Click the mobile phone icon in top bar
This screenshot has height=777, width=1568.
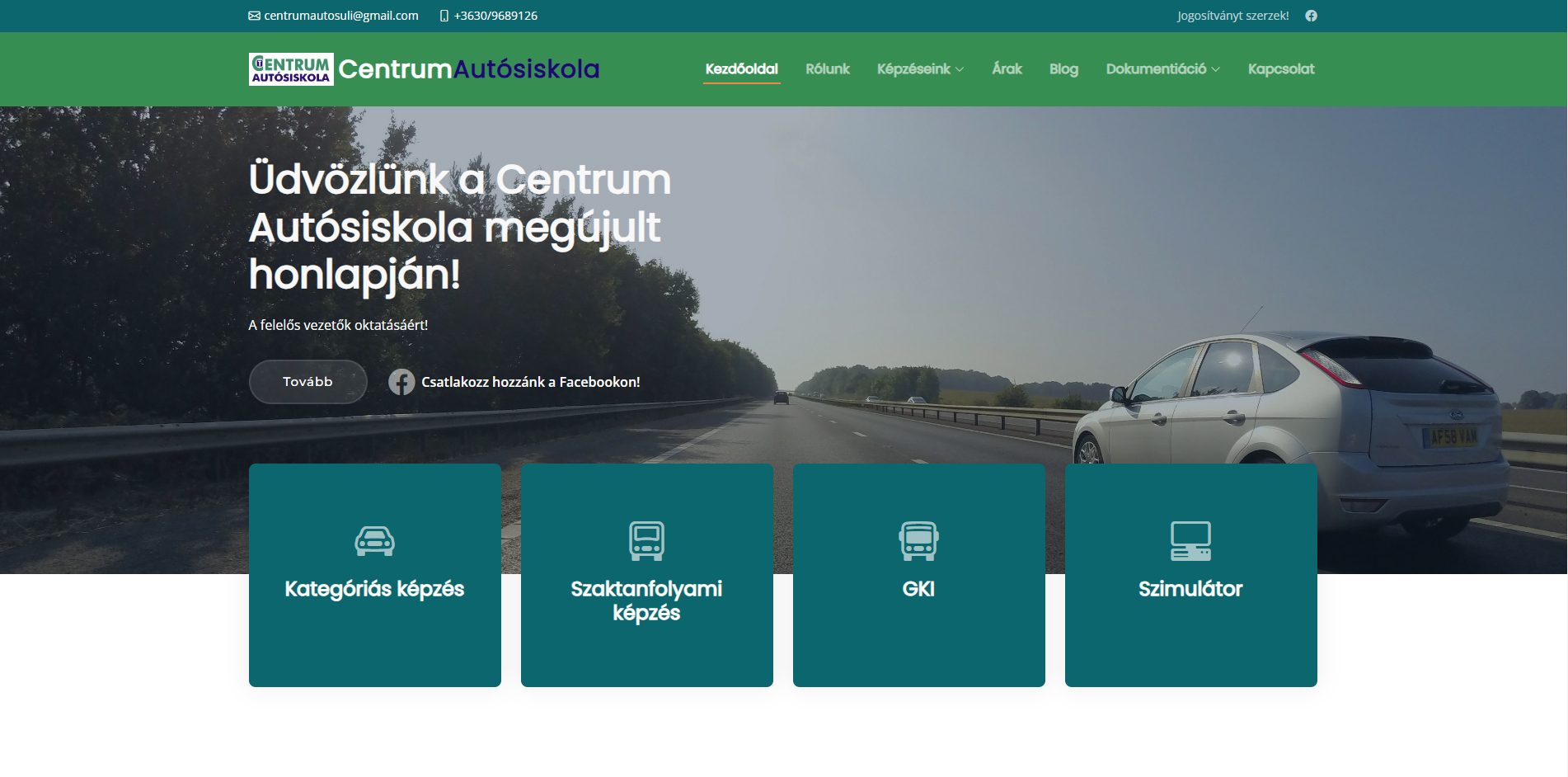tap(444, 16)
